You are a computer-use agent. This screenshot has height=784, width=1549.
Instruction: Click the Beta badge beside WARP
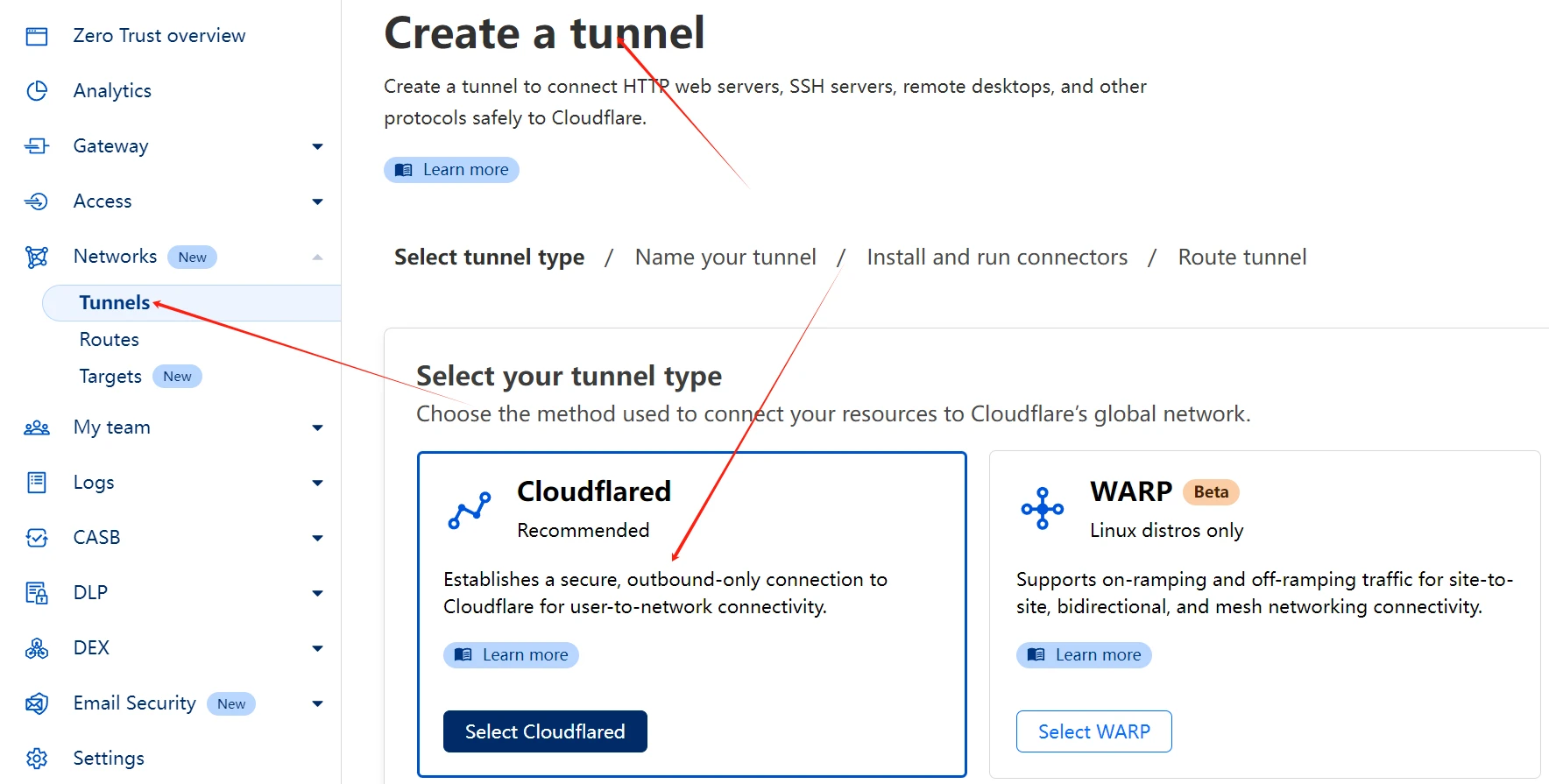[x=1212, y=492]
